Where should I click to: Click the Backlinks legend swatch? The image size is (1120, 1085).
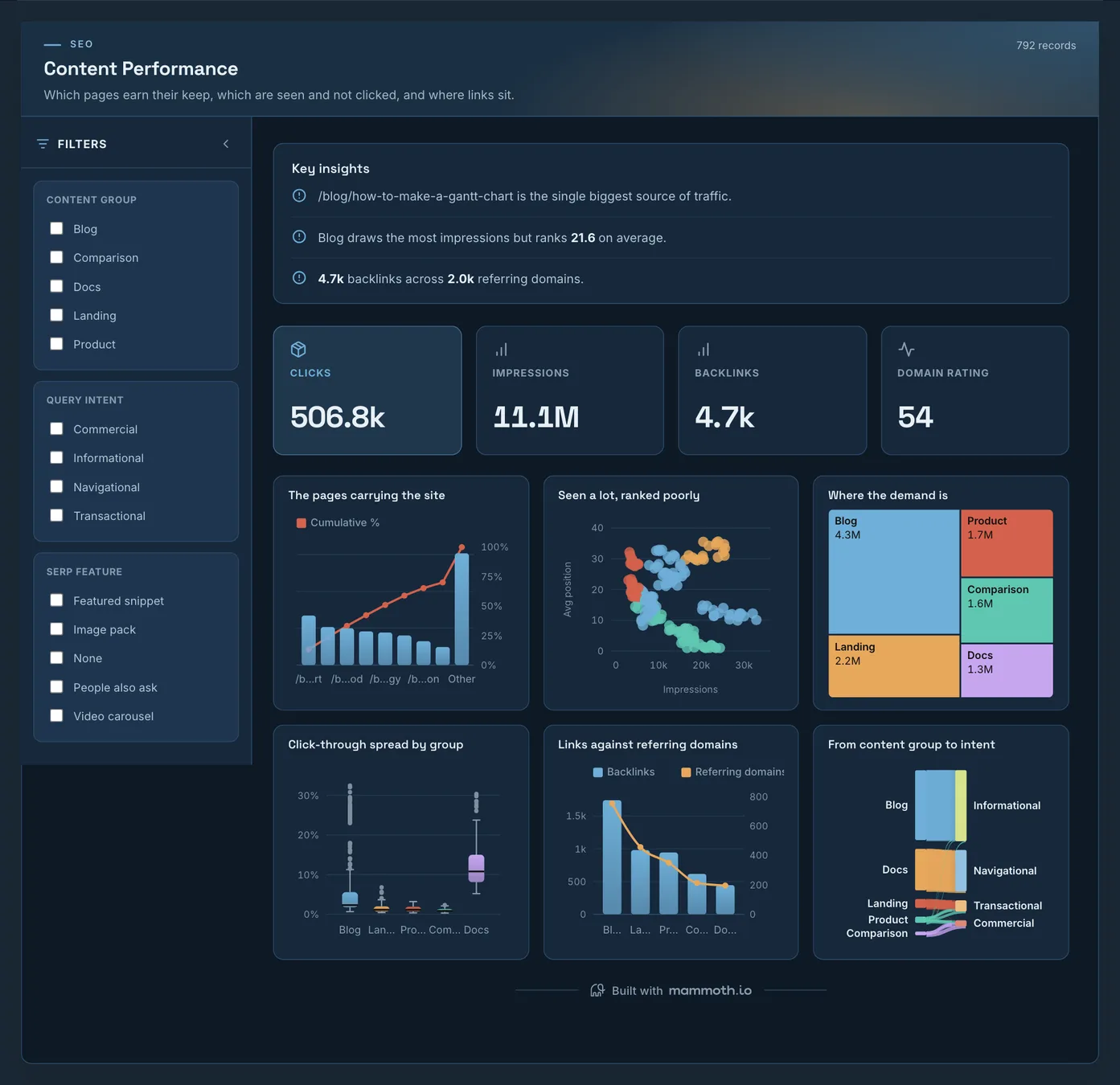pos(597,772)
